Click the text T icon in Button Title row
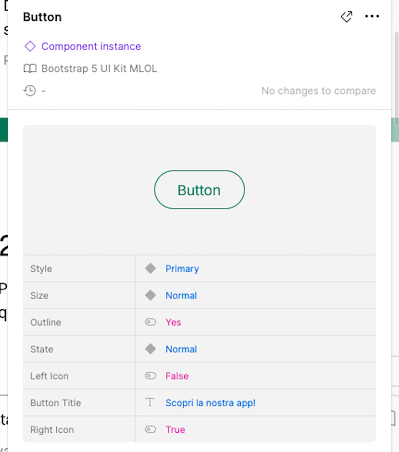 coord(150,402)
